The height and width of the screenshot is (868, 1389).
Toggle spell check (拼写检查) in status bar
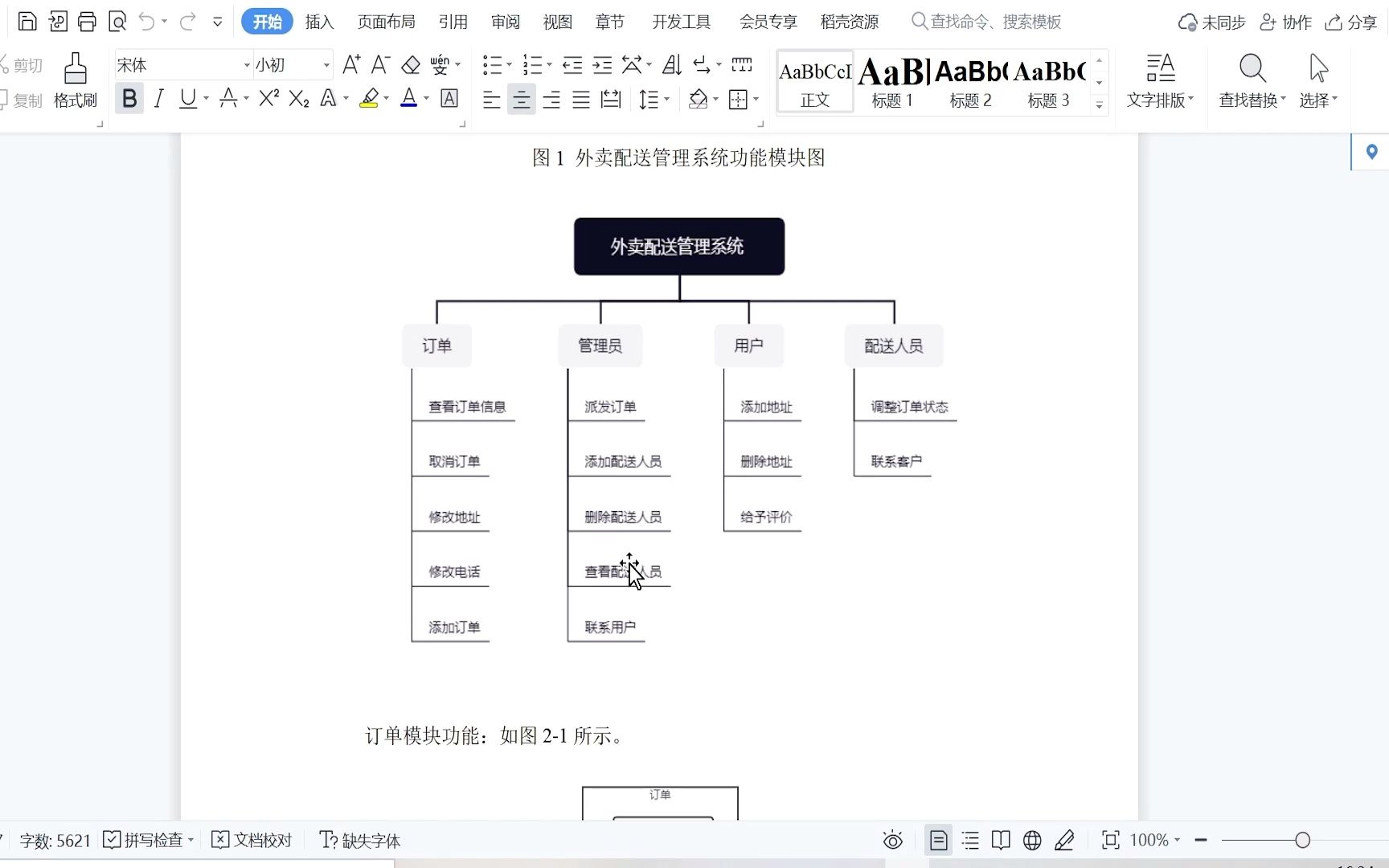(x=149, y=841)
